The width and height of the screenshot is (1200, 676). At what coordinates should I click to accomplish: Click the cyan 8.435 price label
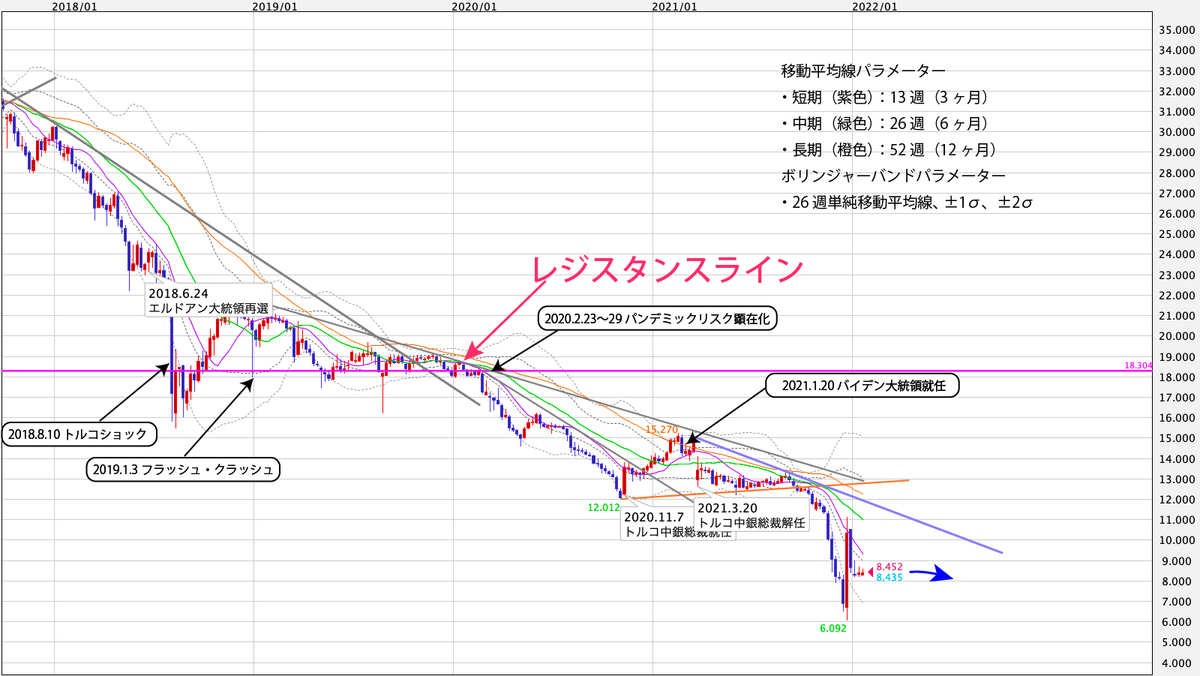[x=887, y=578]
